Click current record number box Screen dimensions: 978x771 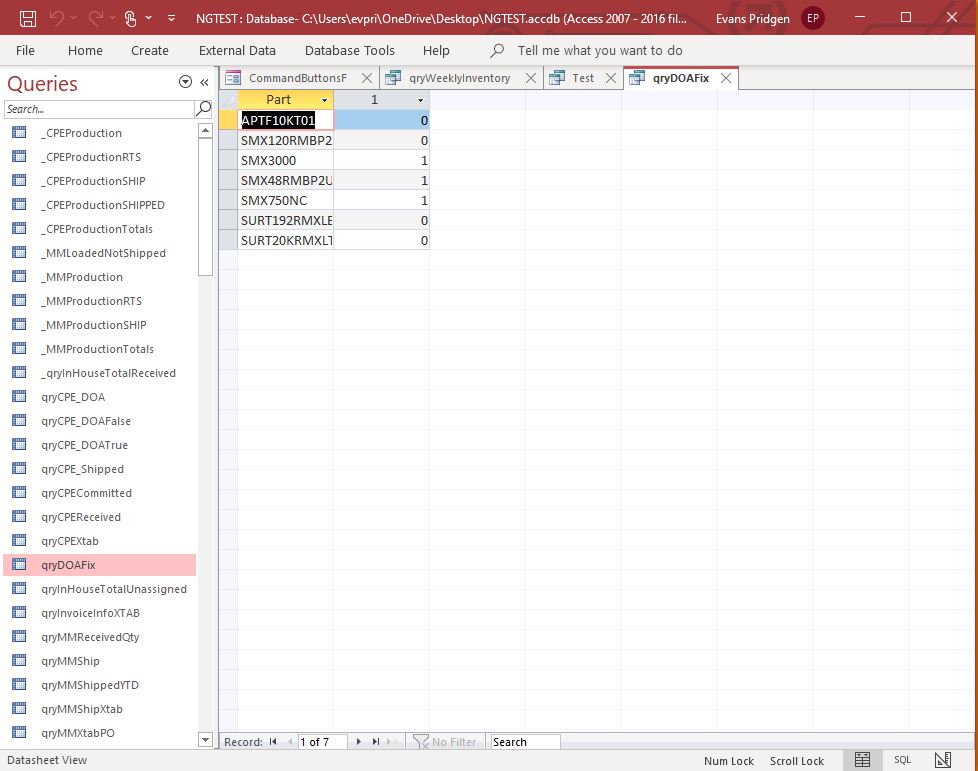[322, 742]
